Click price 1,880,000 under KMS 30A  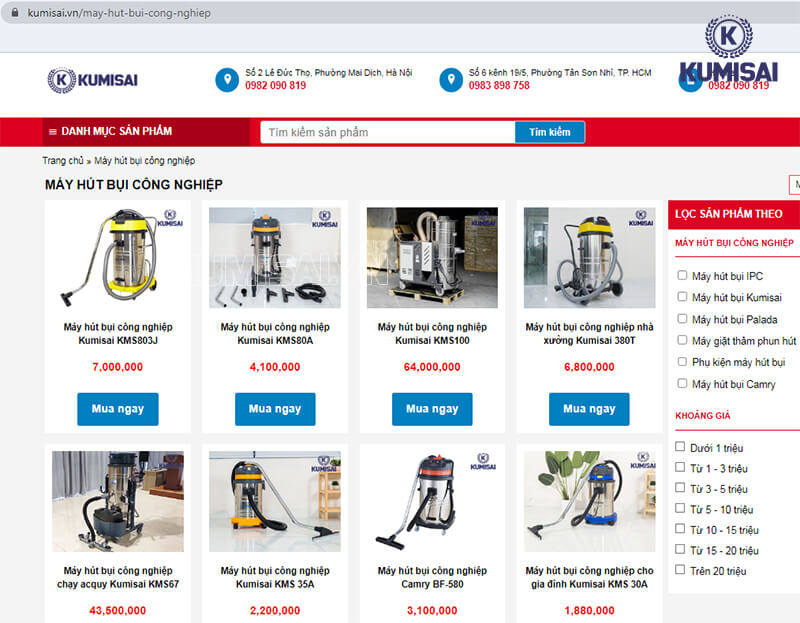589,611
